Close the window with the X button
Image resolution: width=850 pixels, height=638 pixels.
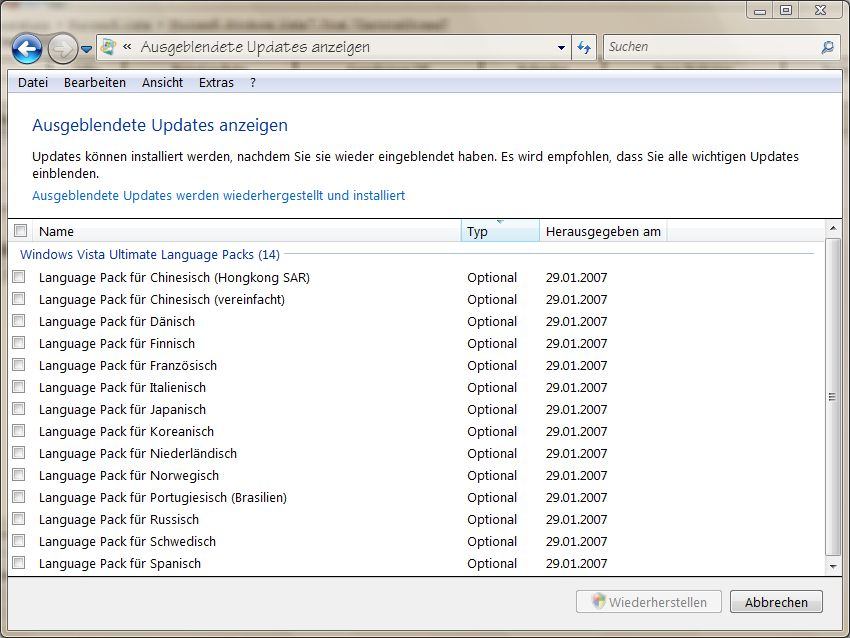pyautogui.click(x=821, y=10)
